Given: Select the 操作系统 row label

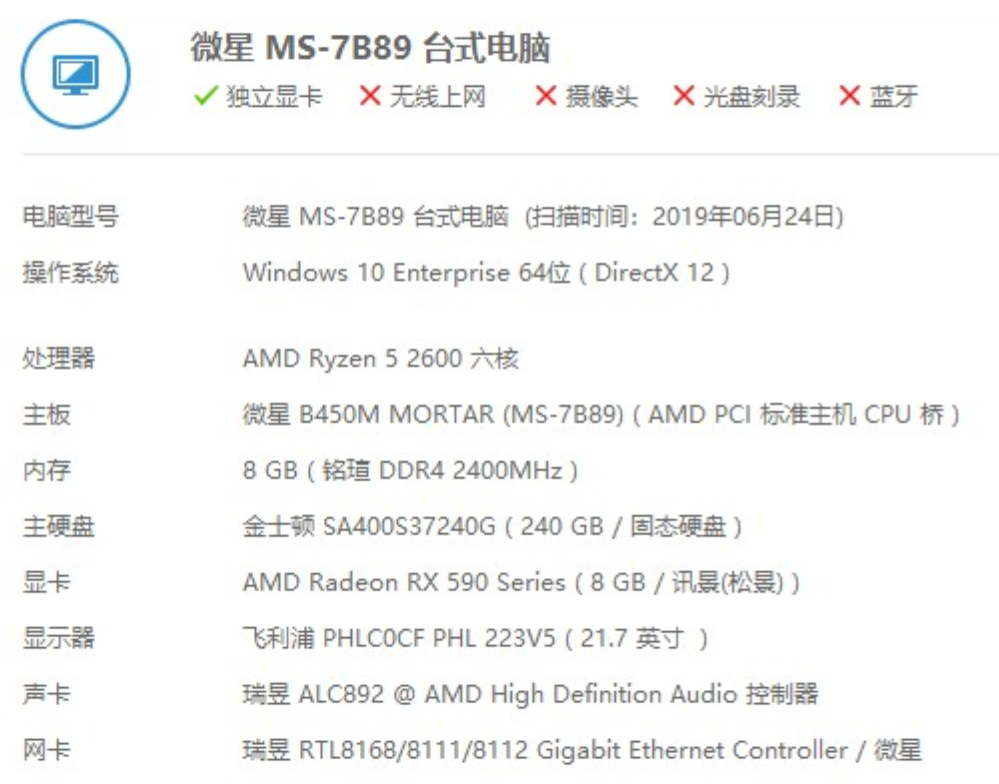Looking at the screenshot, I should (70, 272).
